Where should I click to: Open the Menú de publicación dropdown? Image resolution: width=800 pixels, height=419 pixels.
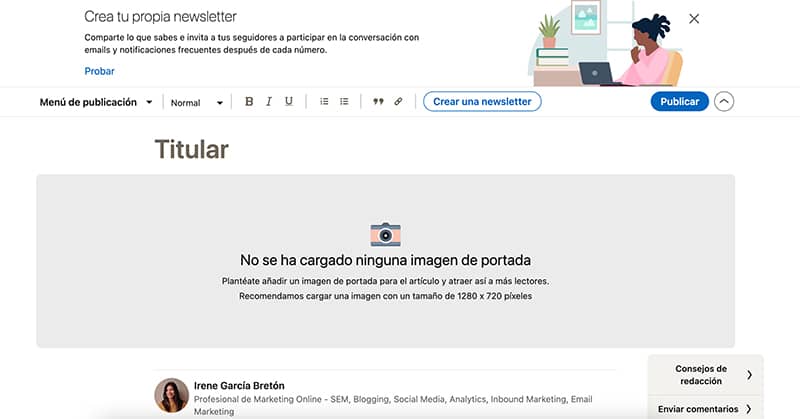(96, 102)
